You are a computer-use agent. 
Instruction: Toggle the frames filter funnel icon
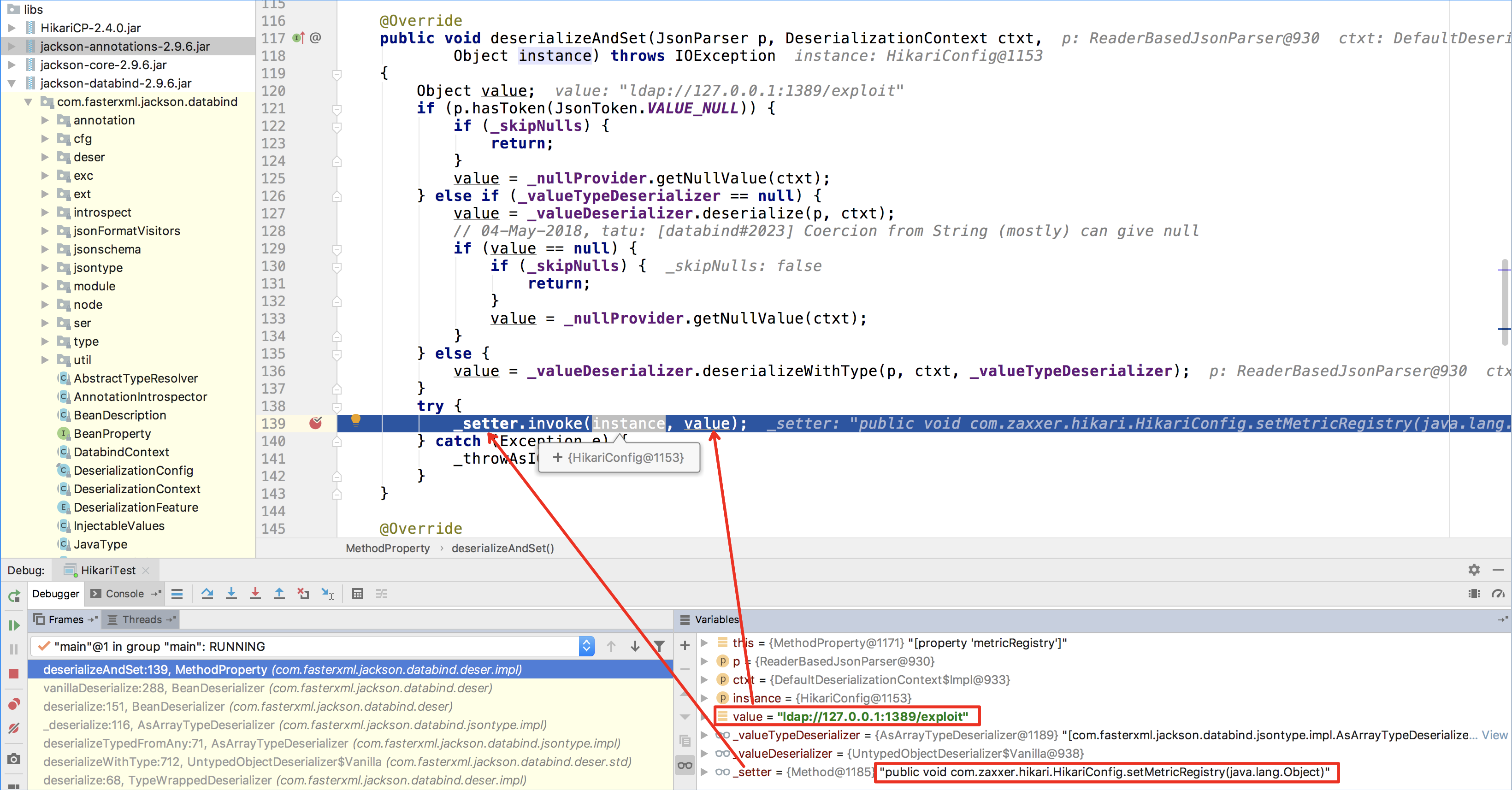click(x=660, y=646)
